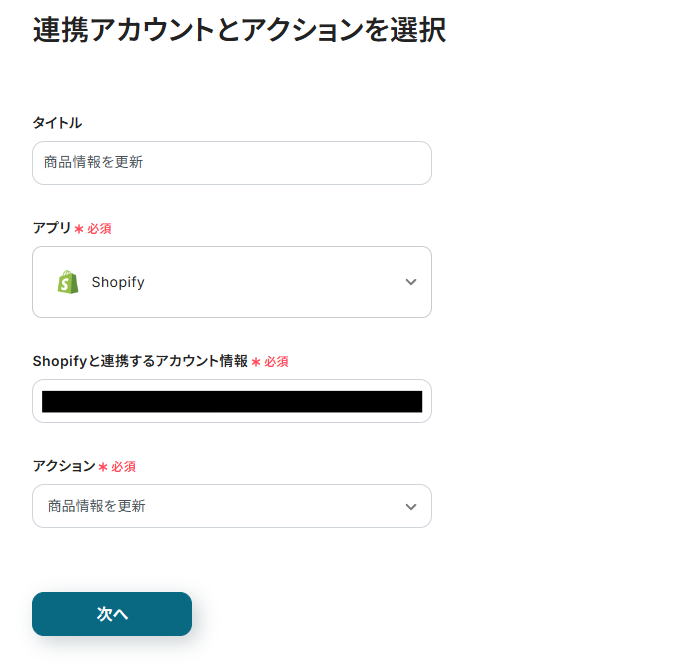
Task: Click the 連携アカウントとアクションを選択 heading
Action: (239, 30)
